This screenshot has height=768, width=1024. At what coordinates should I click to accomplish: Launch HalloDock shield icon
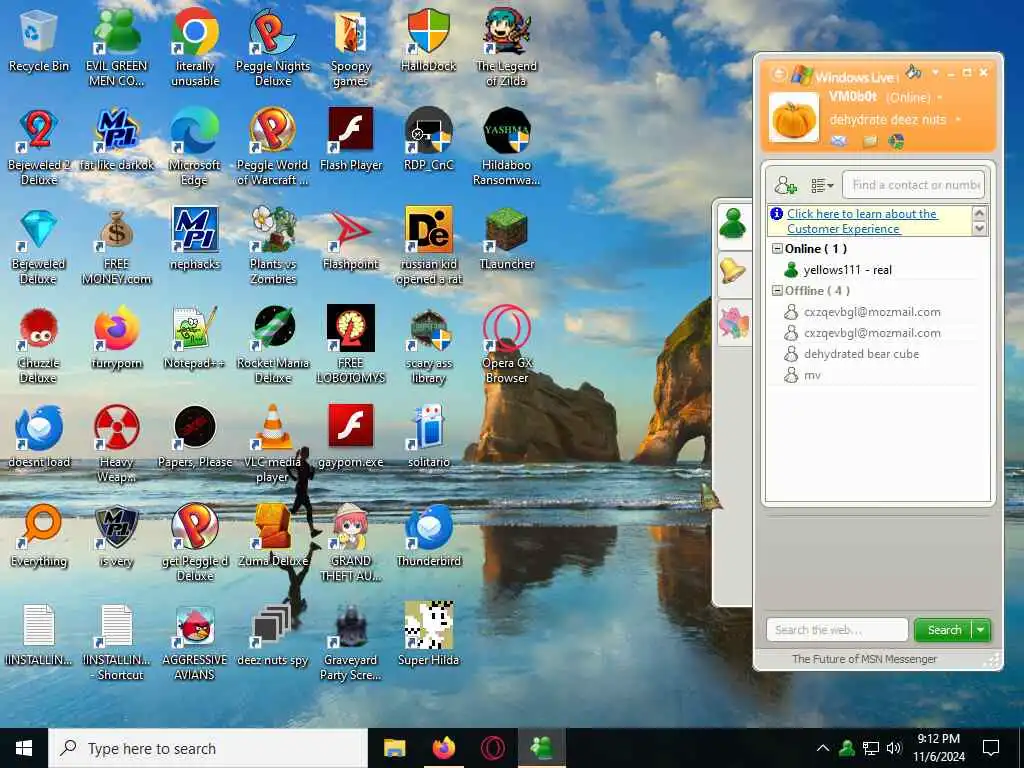(x=428, y=39)
